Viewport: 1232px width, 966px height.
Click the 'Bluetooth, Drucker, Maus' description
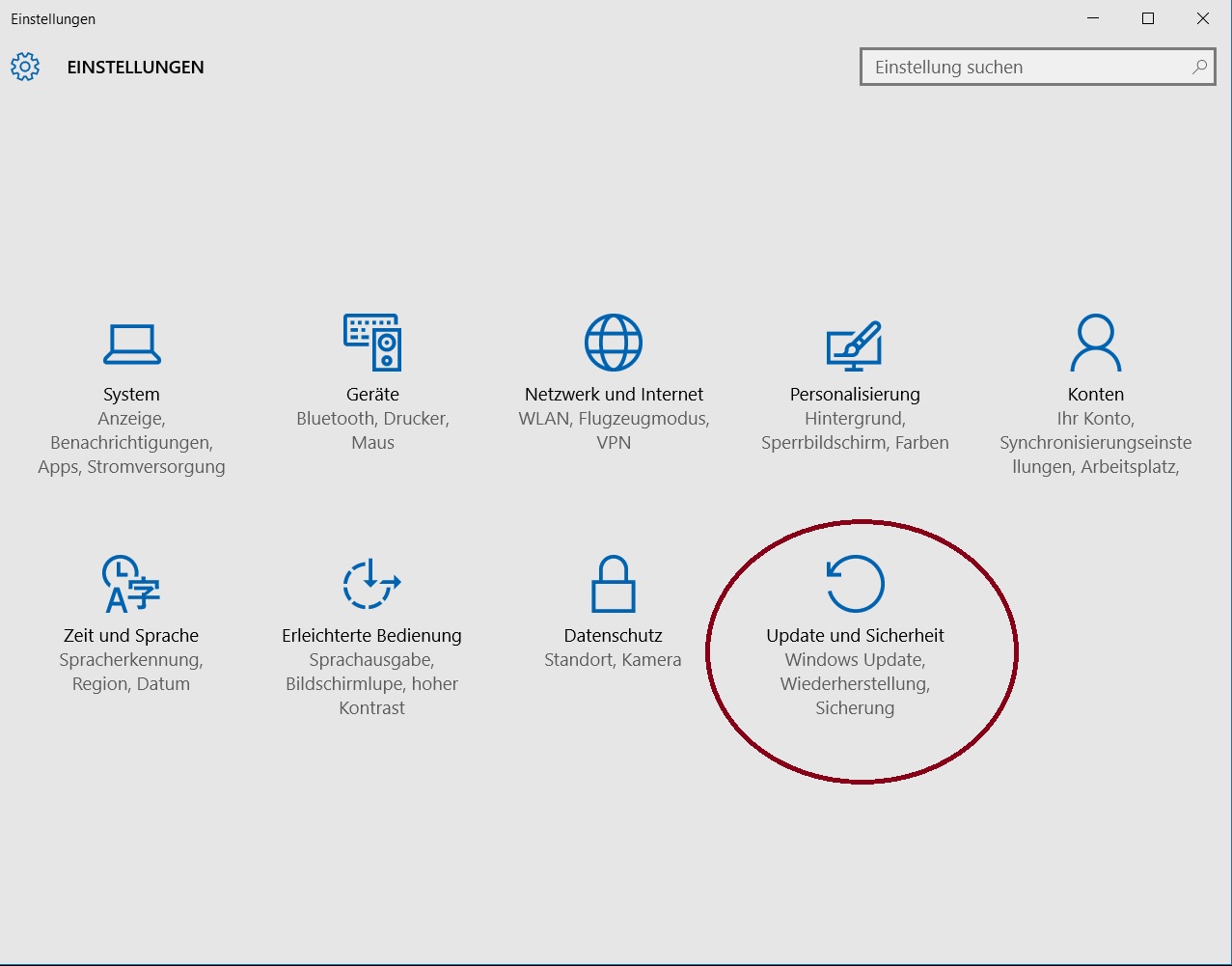(372, 430)
